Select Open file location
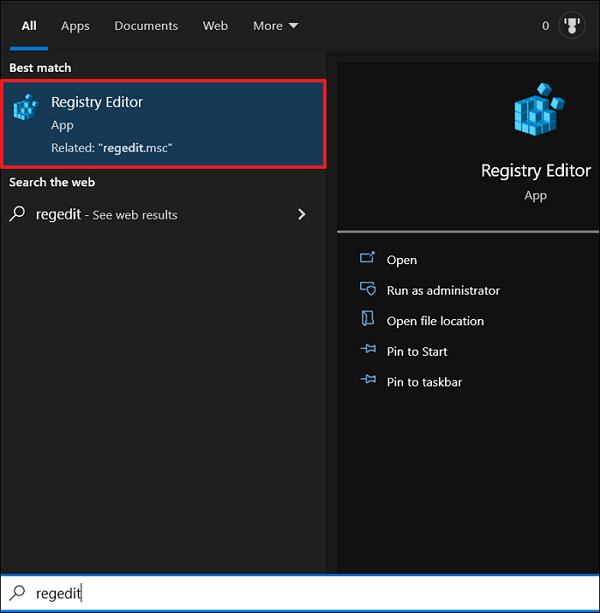The height and width of the screenshot is (613, 600). [435, 321]
